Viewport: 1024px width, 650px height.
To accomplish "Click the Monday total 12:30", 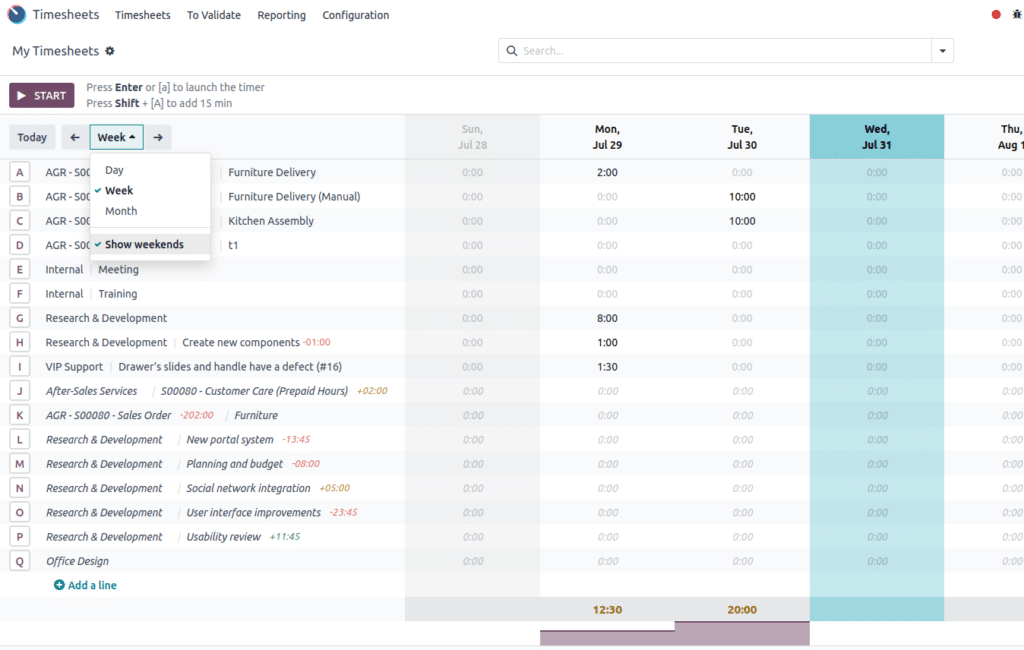I will 607,609.
